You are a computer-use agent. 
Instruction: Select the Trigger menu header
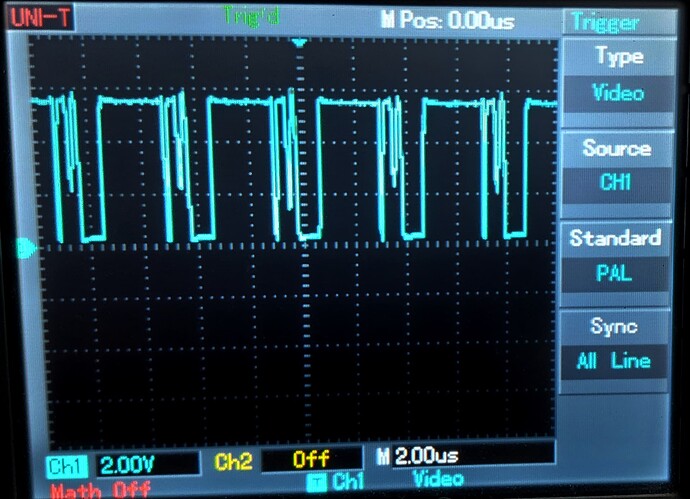point(605,22)
